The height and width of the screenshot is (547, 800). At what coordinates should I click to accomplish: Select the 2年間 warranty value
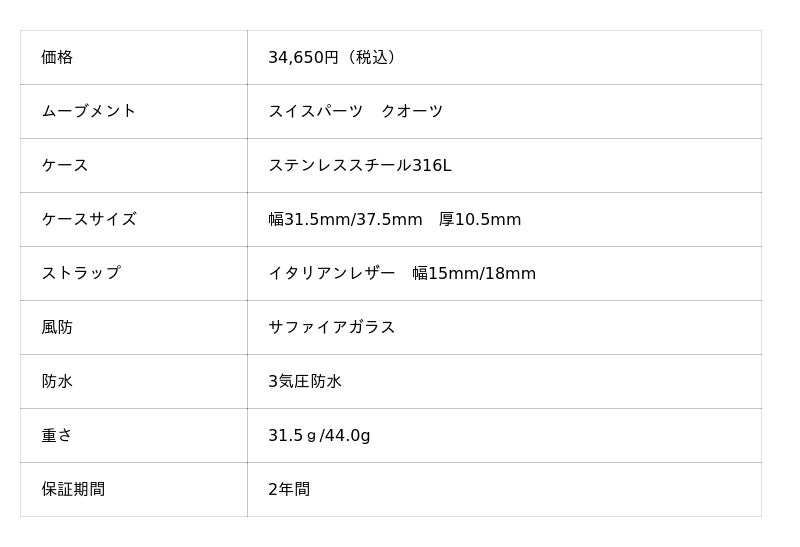coord(289,490)
